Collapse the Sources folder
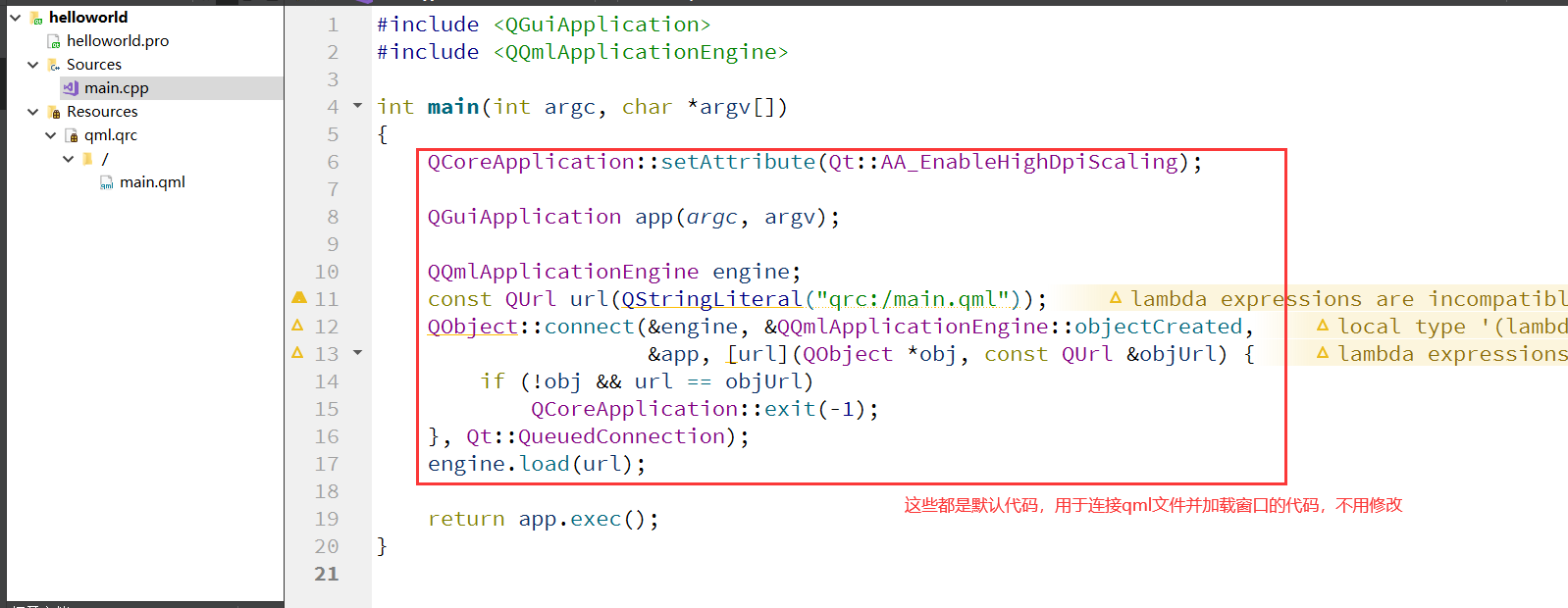The width and height of the screenshot is (1568, 608). pos(33,65)
